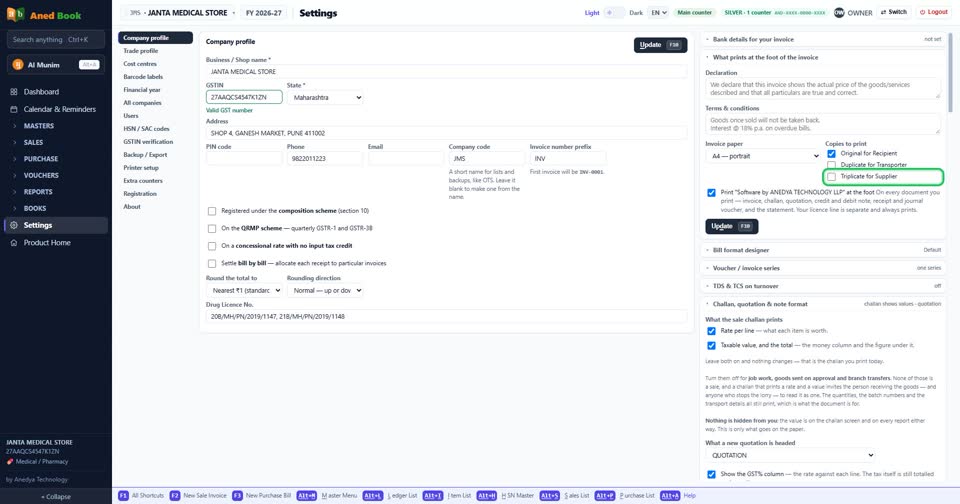This screenshot has height=504, width=960.
Task: Click the right panel's vertical scrollbar
Action: click(950, 72)
